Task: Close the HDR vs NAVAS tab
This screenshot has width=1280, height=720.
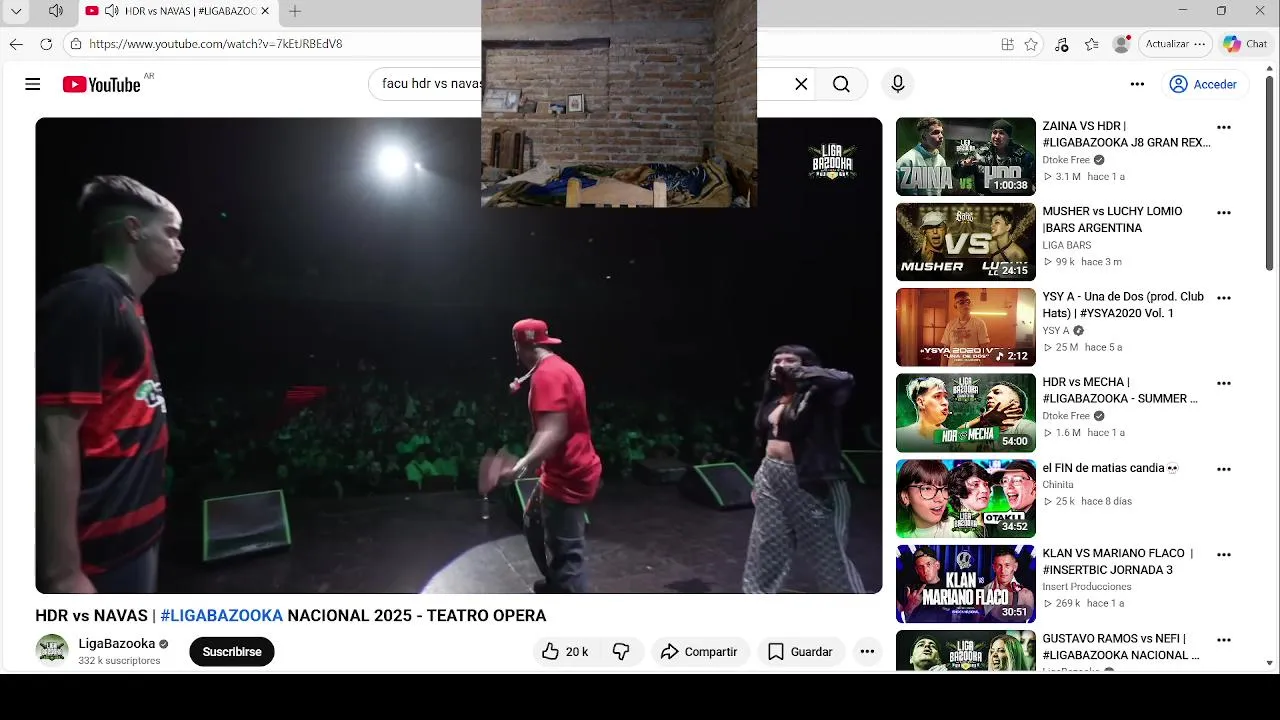Action: [x=265, y=11]
